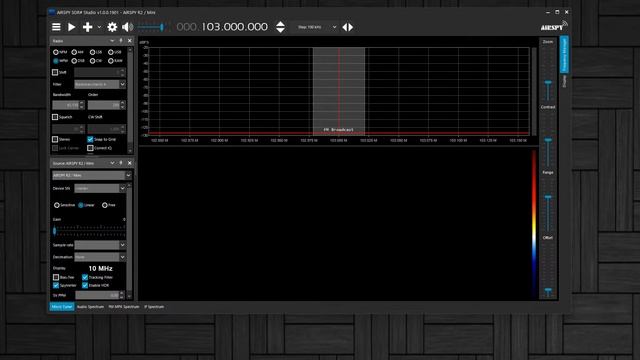Click the AIRSPY logo
This screenshot has height=360, width=640.
coord(554,27)
